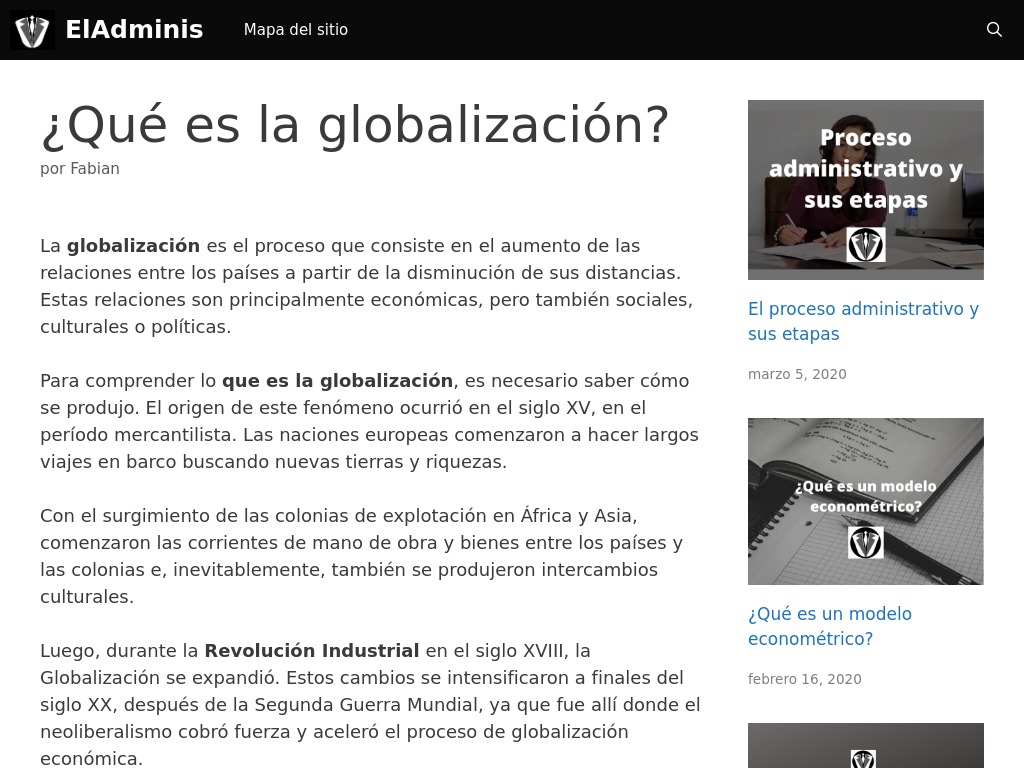Viewport: 1024px width, 768px height.
Task: Click the logo watermark on the modelo econométrico image
Action: tap(865, 544)
